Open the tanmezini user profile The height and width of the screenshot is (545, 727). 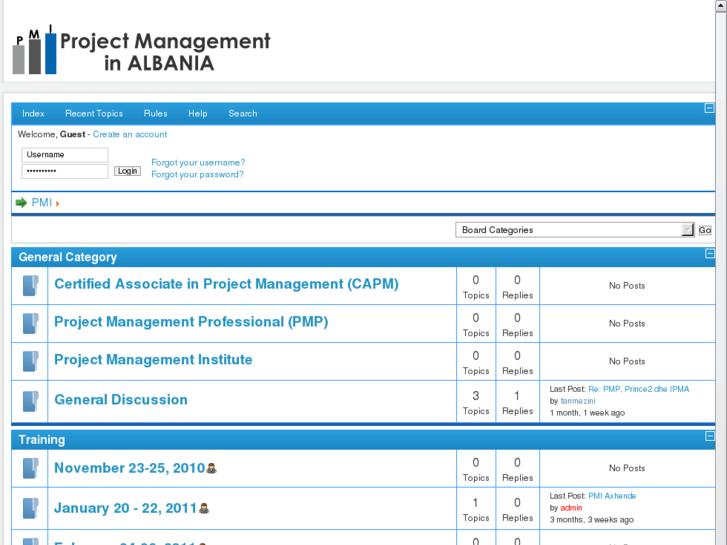click(x=578, y=401)
